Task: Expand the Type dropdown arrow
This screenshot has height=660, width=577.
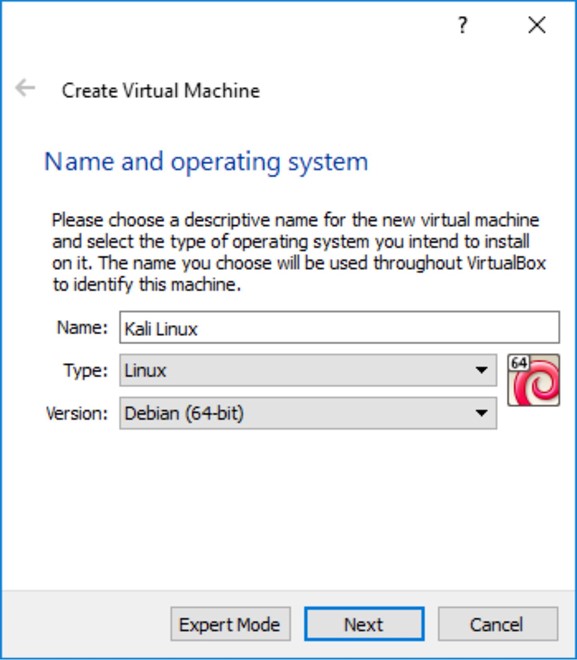Action: click(x=481, y=370)
